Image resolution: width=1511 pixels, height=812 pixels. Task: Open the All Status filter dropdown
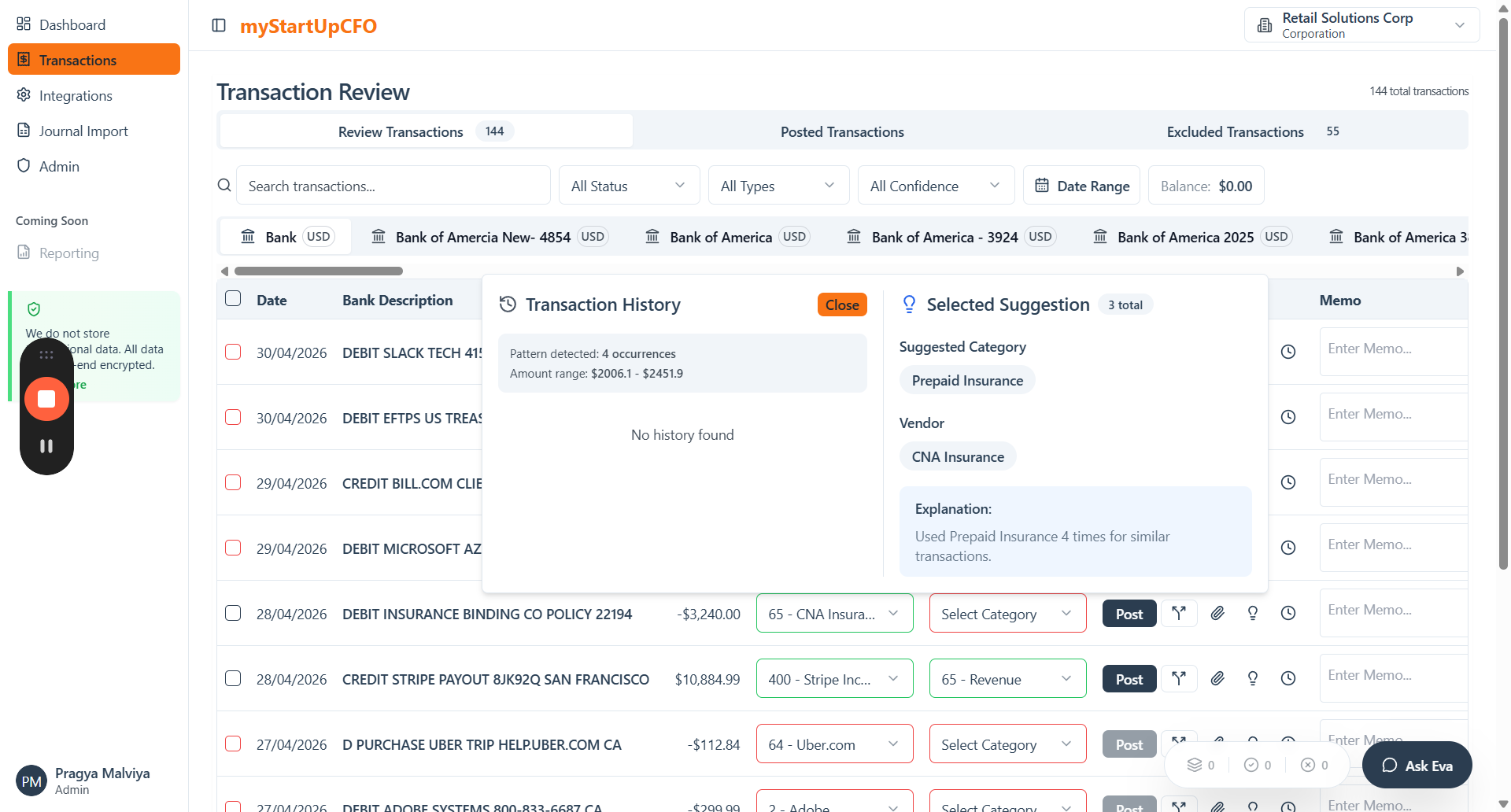pyautogui.click(x=628, y=186)
